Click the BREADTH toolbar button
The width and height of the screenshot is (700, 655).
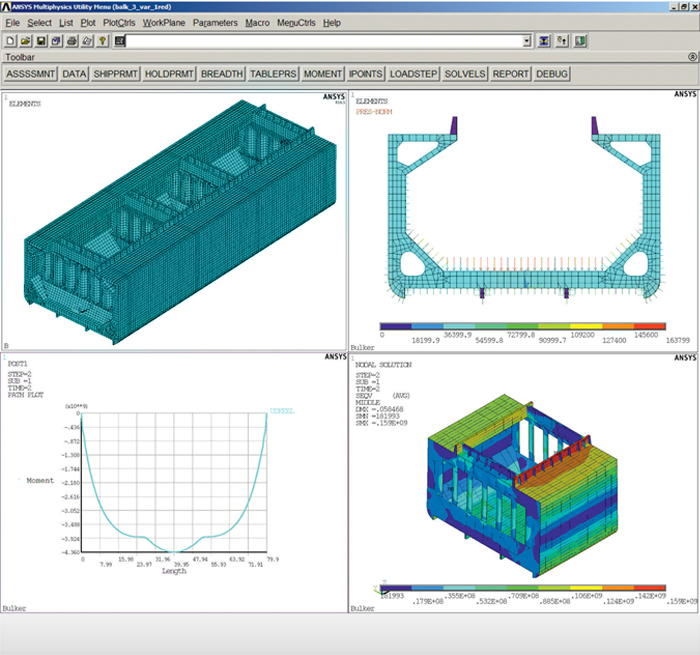click(222, 74)
